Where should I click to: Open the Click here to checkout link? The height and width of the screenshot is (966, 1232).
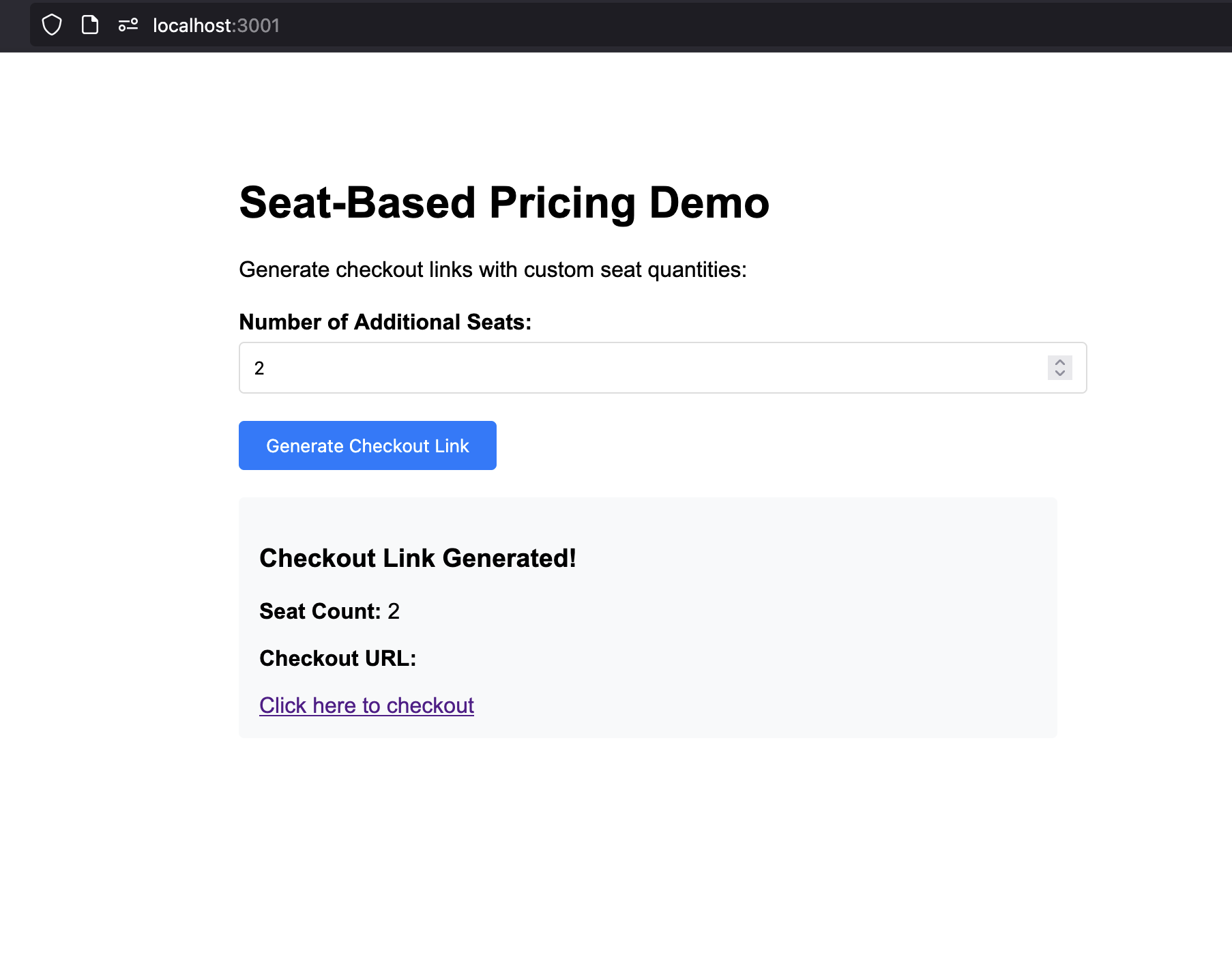[366, 705]
